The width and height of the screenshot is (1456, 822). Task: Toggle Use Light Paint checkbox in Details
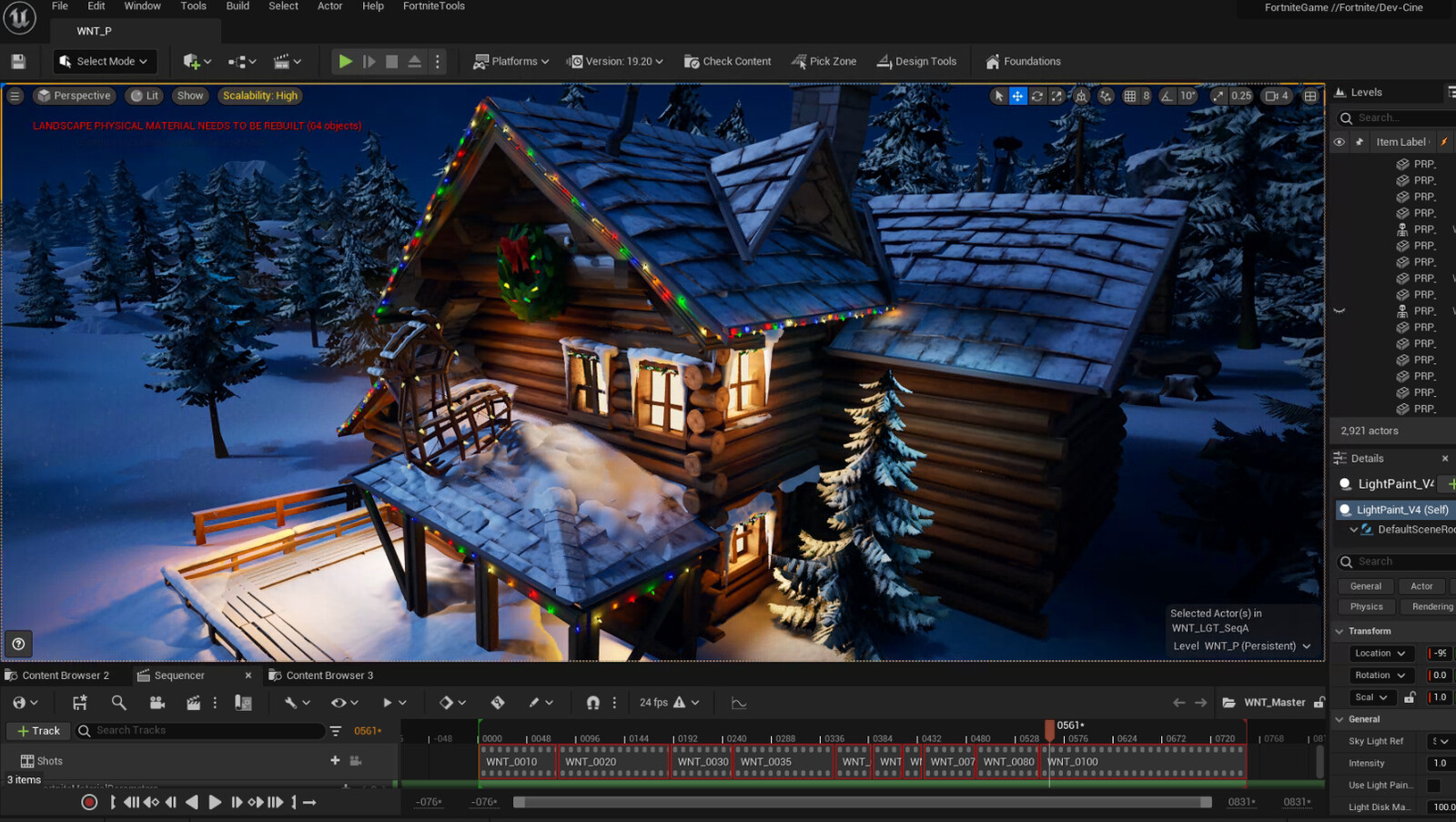click(x=1434, y=786)
